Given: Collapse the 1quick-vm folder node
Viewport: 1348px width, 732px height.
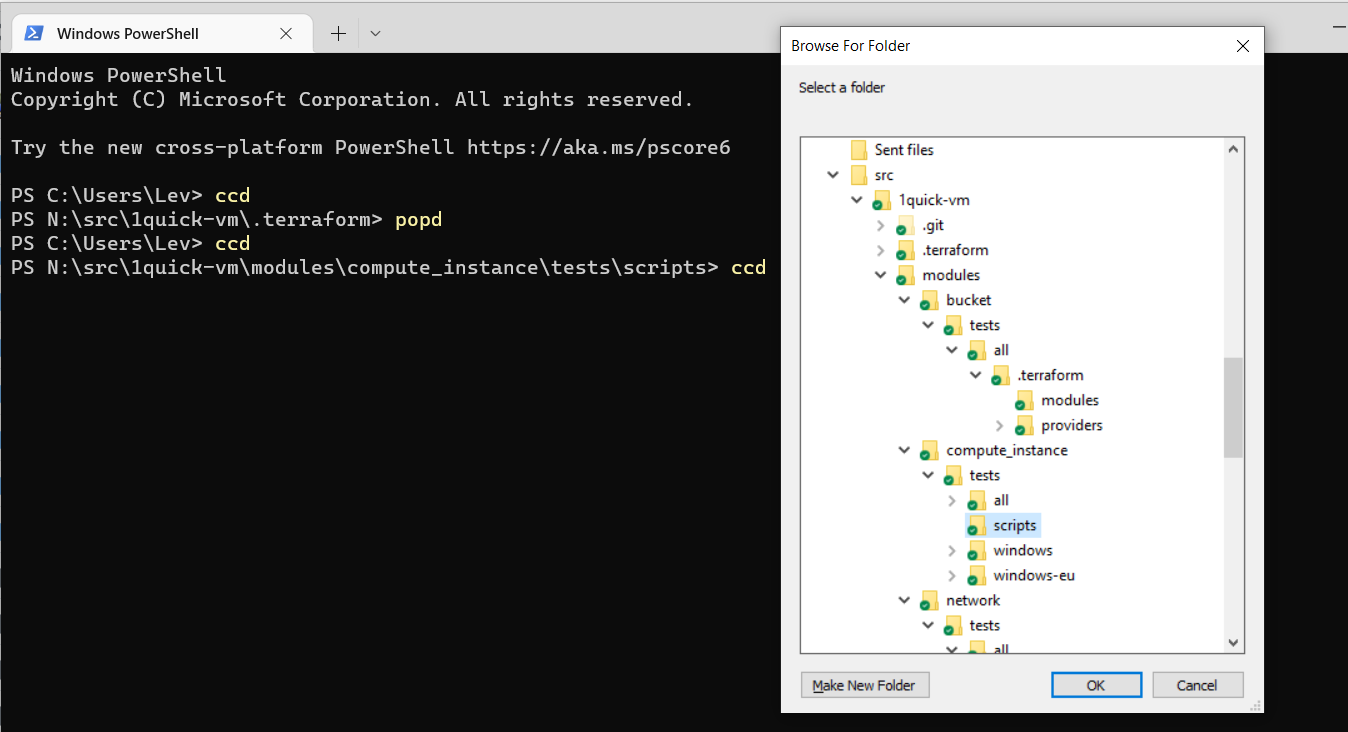Looking at the screenshot, I should point(857,200).
